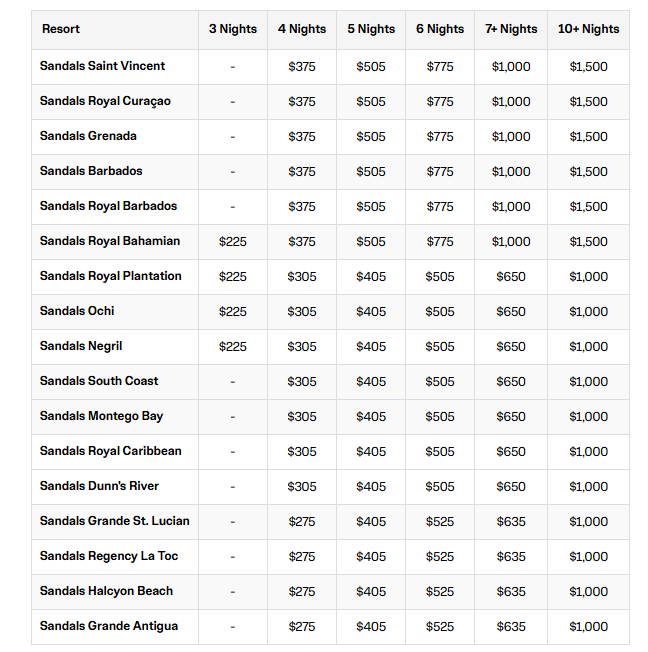648x652 pixels.
Task: Select the 10+ Nights column header
Action: [x=589, y=29]
